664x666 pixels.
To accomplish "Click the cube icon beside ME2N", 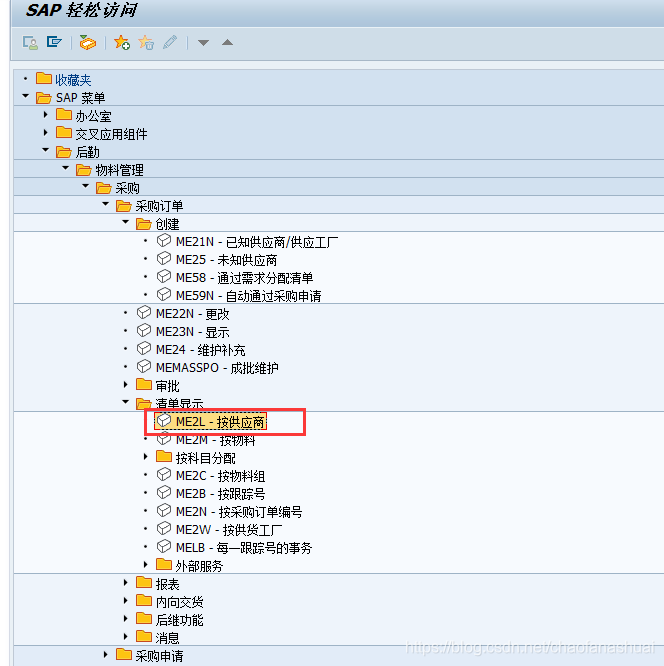I will (164, 511).
